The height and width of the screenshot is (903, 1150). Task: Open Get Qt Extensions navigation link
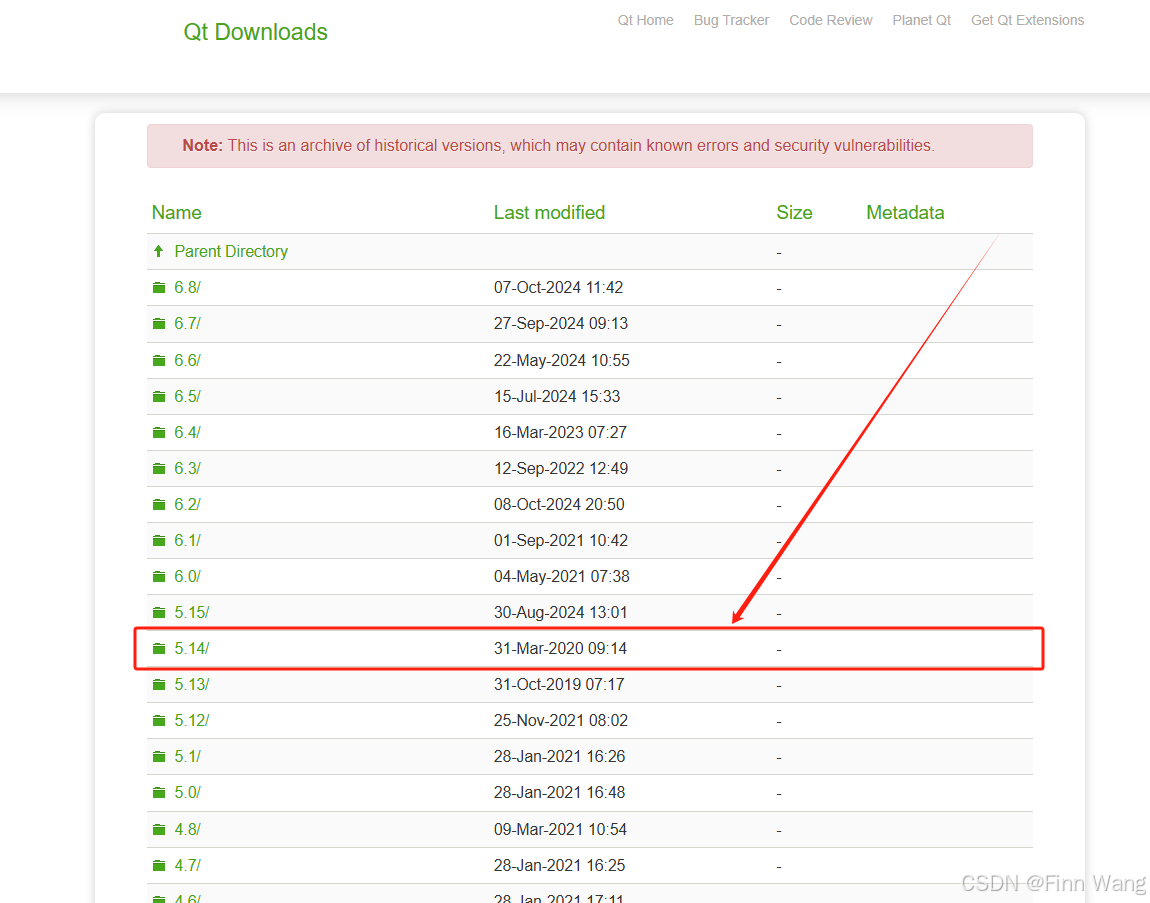[x=1028, y=21]
